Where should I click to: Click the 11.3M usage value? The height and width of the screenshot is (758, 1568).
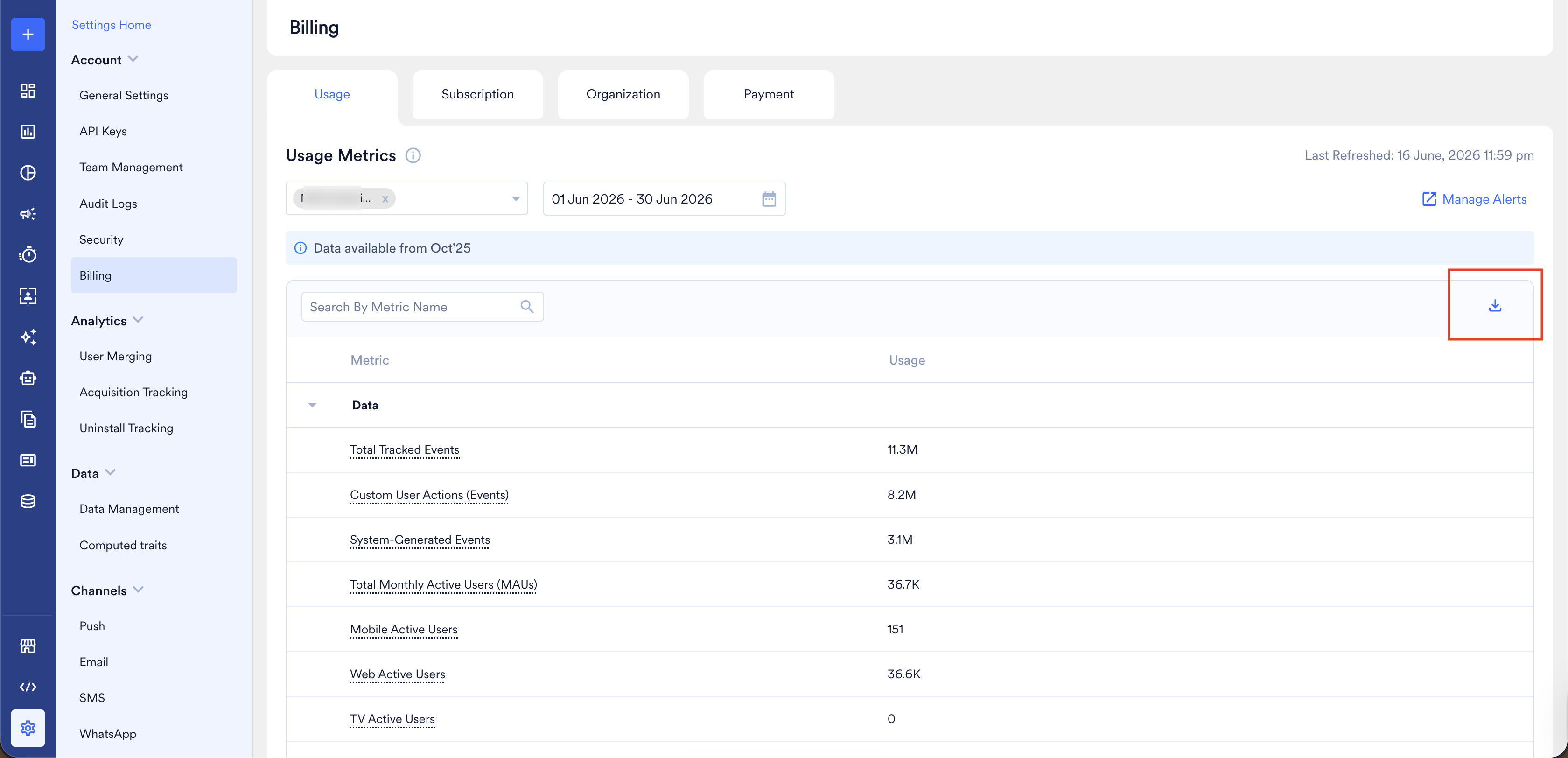coord(902,450)
